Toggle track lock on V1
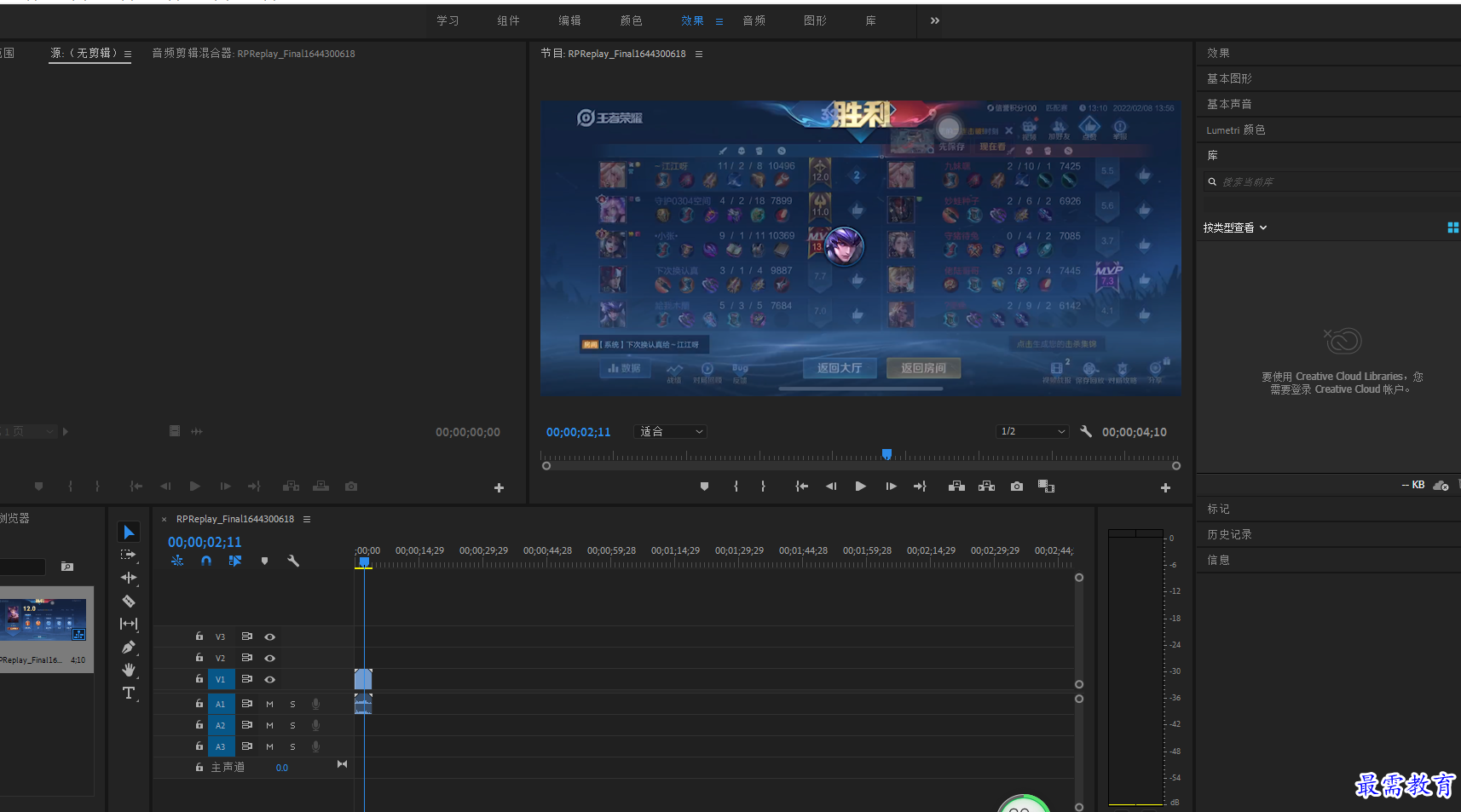The image size is (1461, 812). [x=199, y=679]
